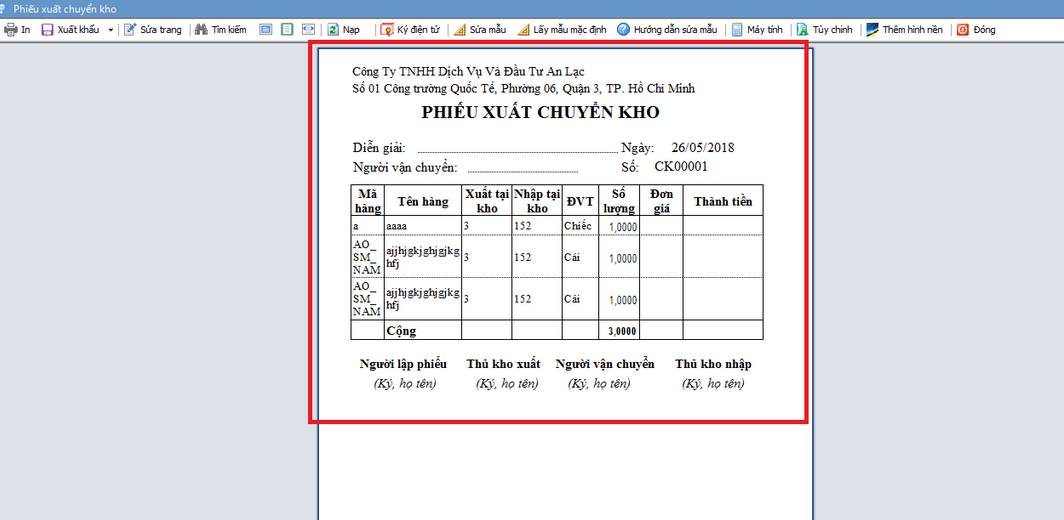The height and width of the screenshot is (520, 1064).
Task: Click the Thủ kho xuất signature heading
Action: click(x=504, y=364)
